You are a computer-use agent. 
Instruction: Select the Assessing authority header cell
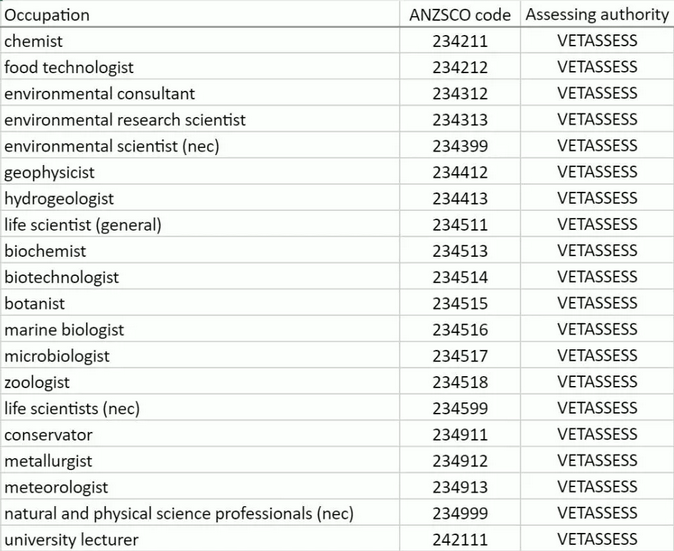tap(597, 15)
